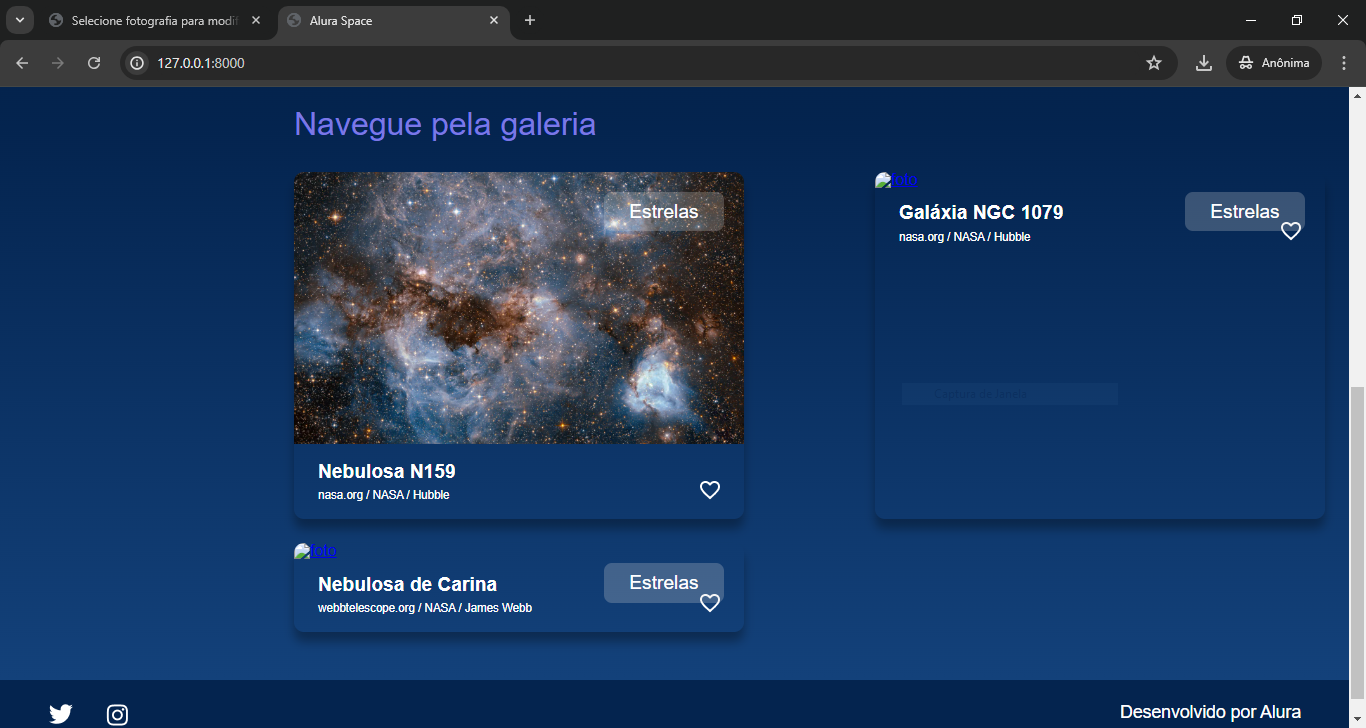
Task: Open the broken foto link above Galáxia NGC 1079
Action: 897,181
